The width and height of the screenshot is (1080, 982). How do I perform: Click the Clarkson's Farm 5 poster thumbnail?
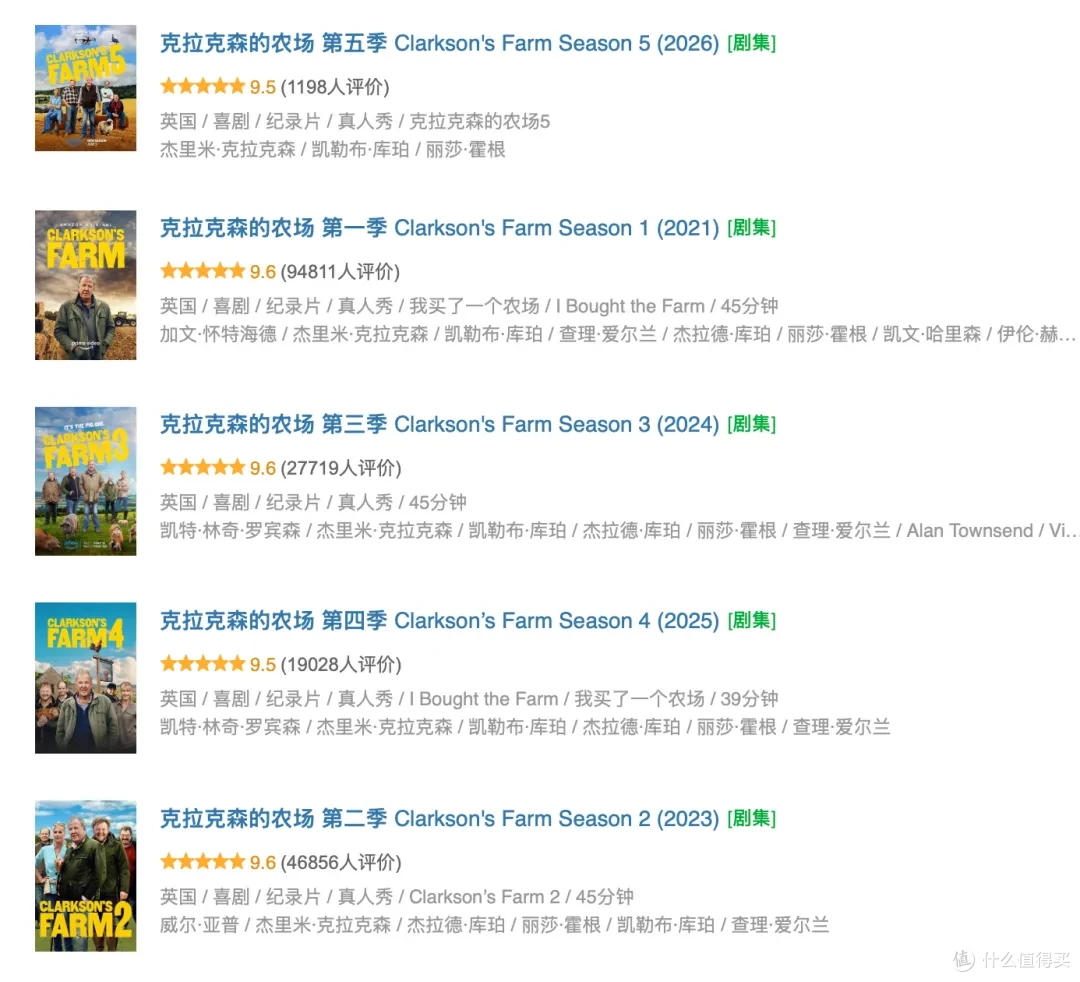click(85, 88)
